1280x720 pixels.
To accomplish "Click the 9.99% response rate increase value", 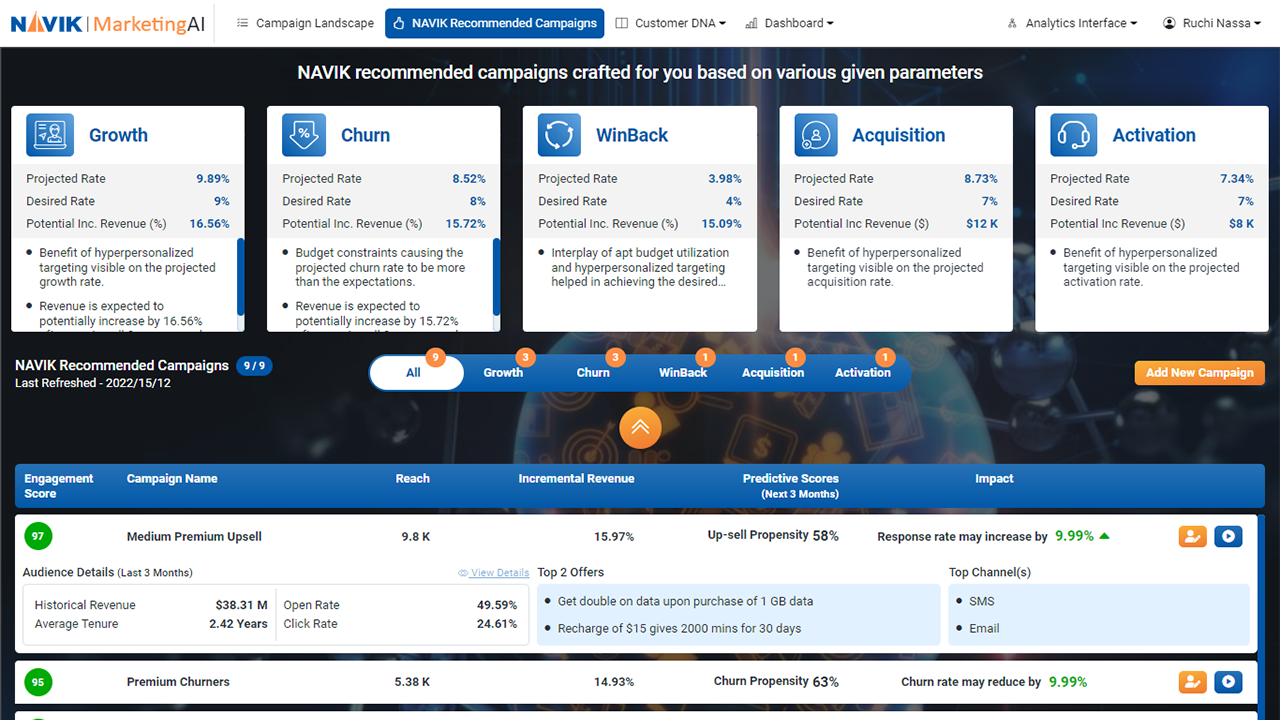I will pos(1075,537).
